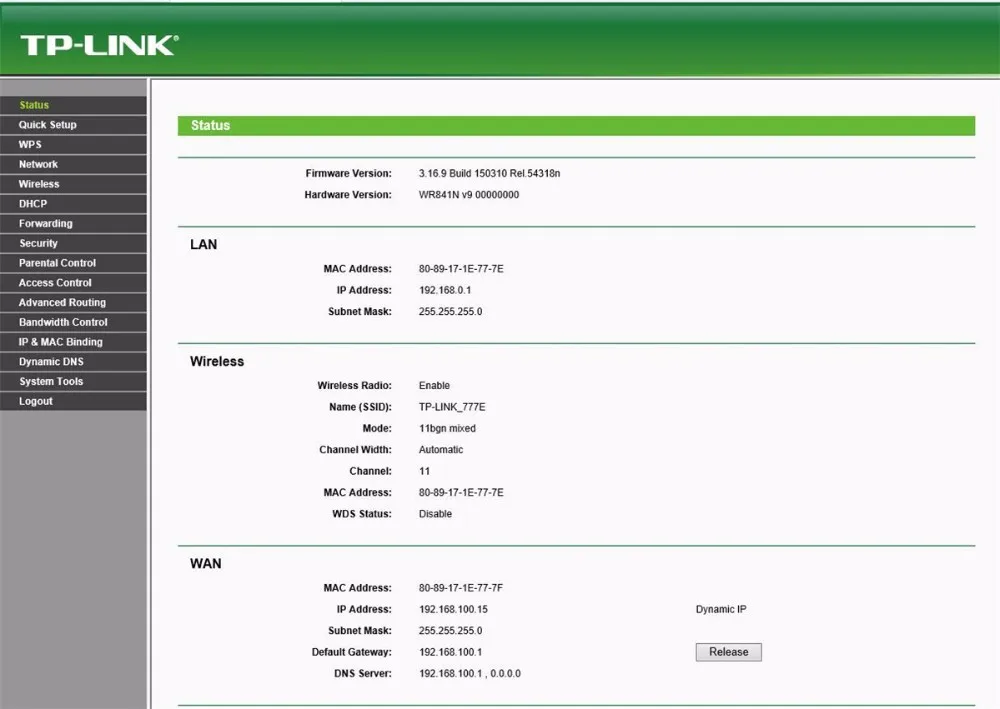Image resolution: width=1000 pixels, height=709 pixels.
Task: Click Wireless Radio value Enable
Action: [434, 386]
